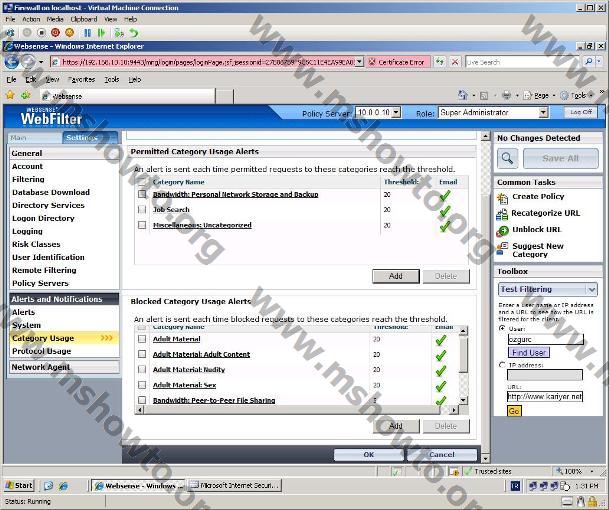Viewport: 609px width, 510px height.
Task: Check the Miscellaneous: Uncategorized checkbox
Action: pyautogui.click(x=142, y=225)
